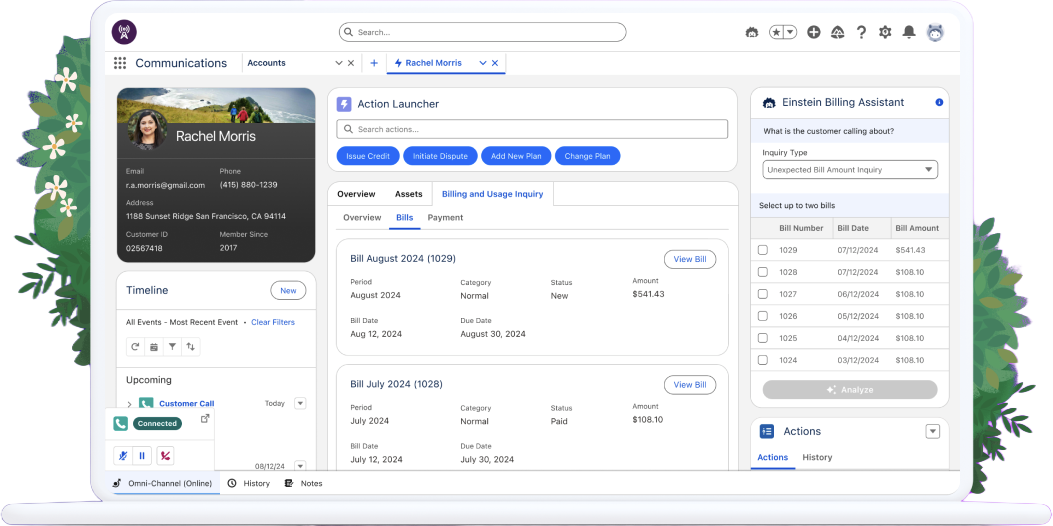Expand the Customer Call timeline entry
This screenshot has height=526, width=1053.
pyautogui.click(x=130, y=404)
